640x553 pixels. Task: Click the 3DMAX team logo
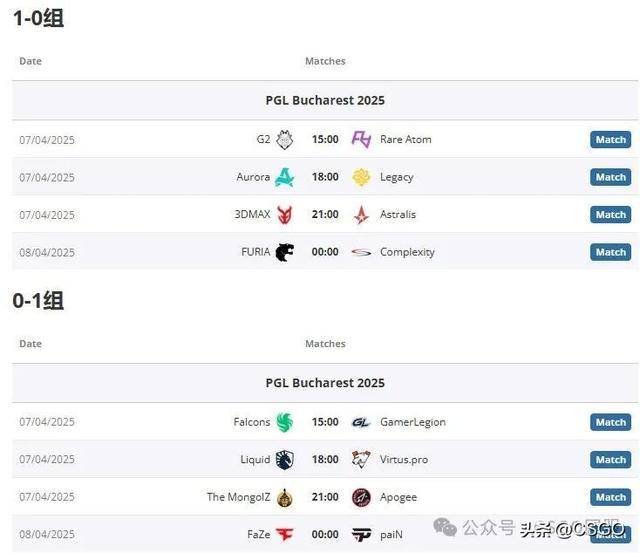coord(284,215)
